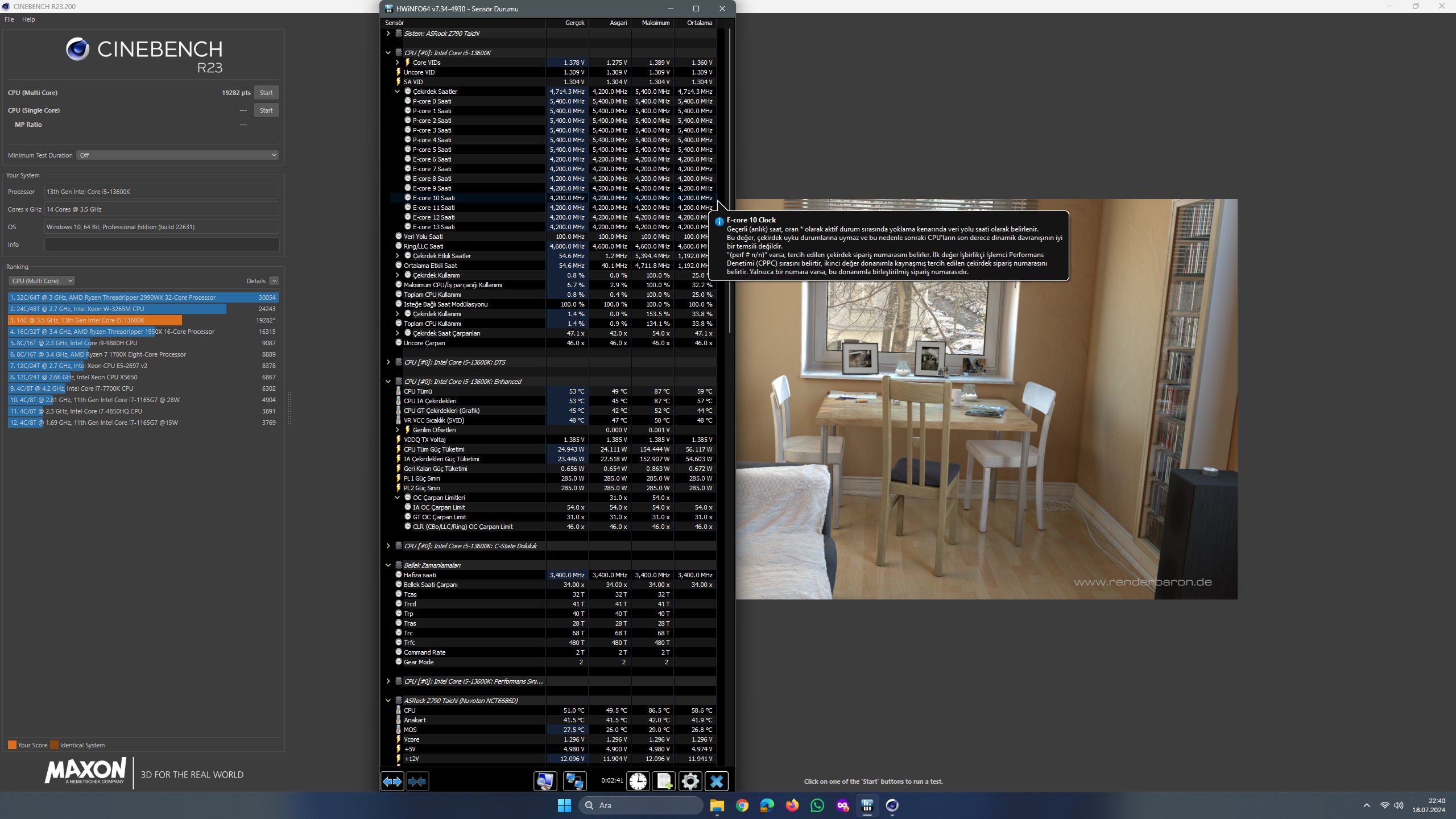Reset sensor timer with the clock icon

[638, 781]
